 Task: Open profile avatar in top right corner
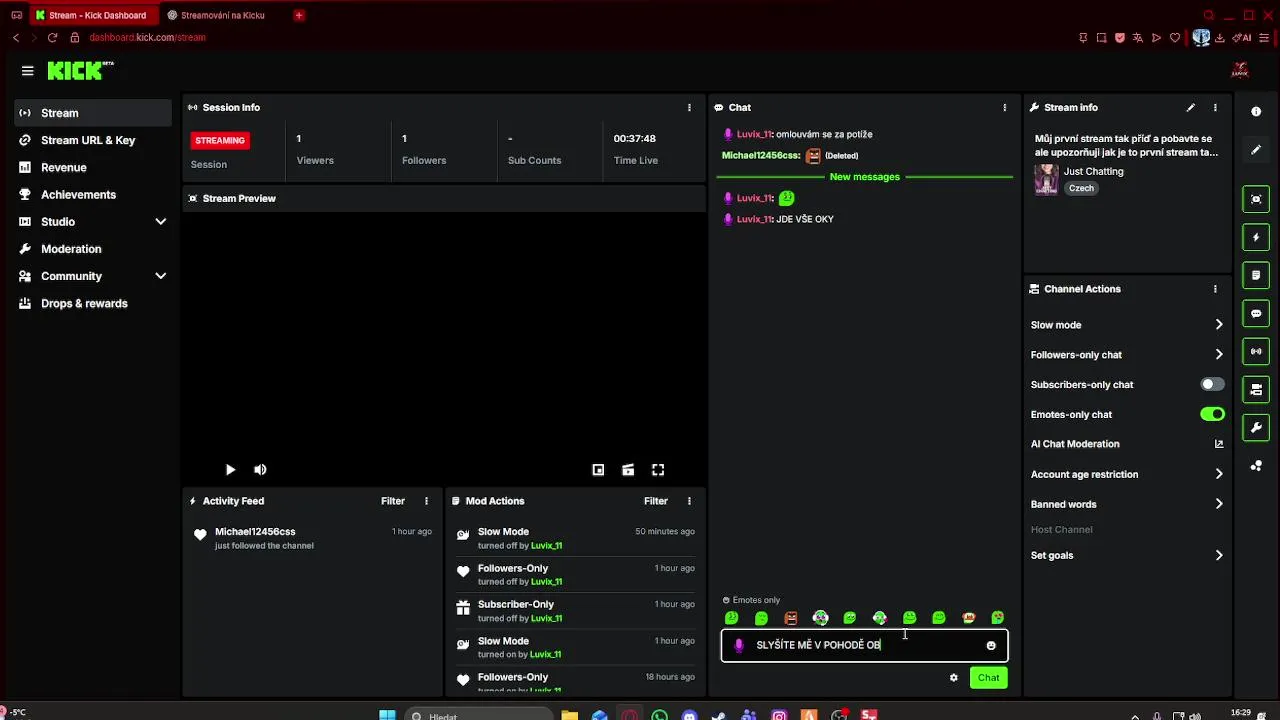click(1240, 71)
